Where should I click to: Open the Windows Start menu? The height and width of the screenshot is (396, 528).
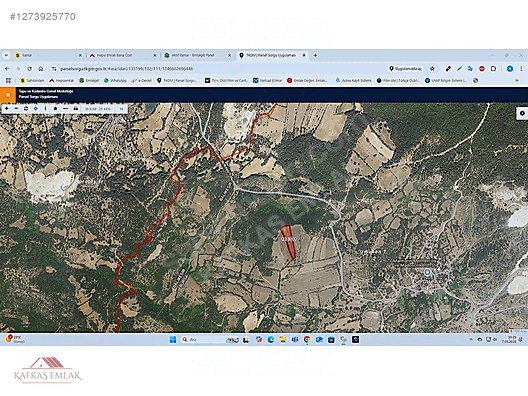coord(173,339)
